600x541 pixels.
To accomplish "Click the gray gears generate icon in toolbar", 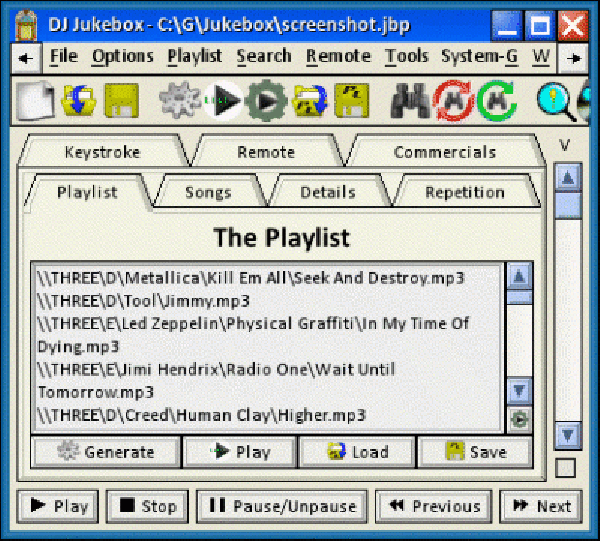I will pos(180,102).
